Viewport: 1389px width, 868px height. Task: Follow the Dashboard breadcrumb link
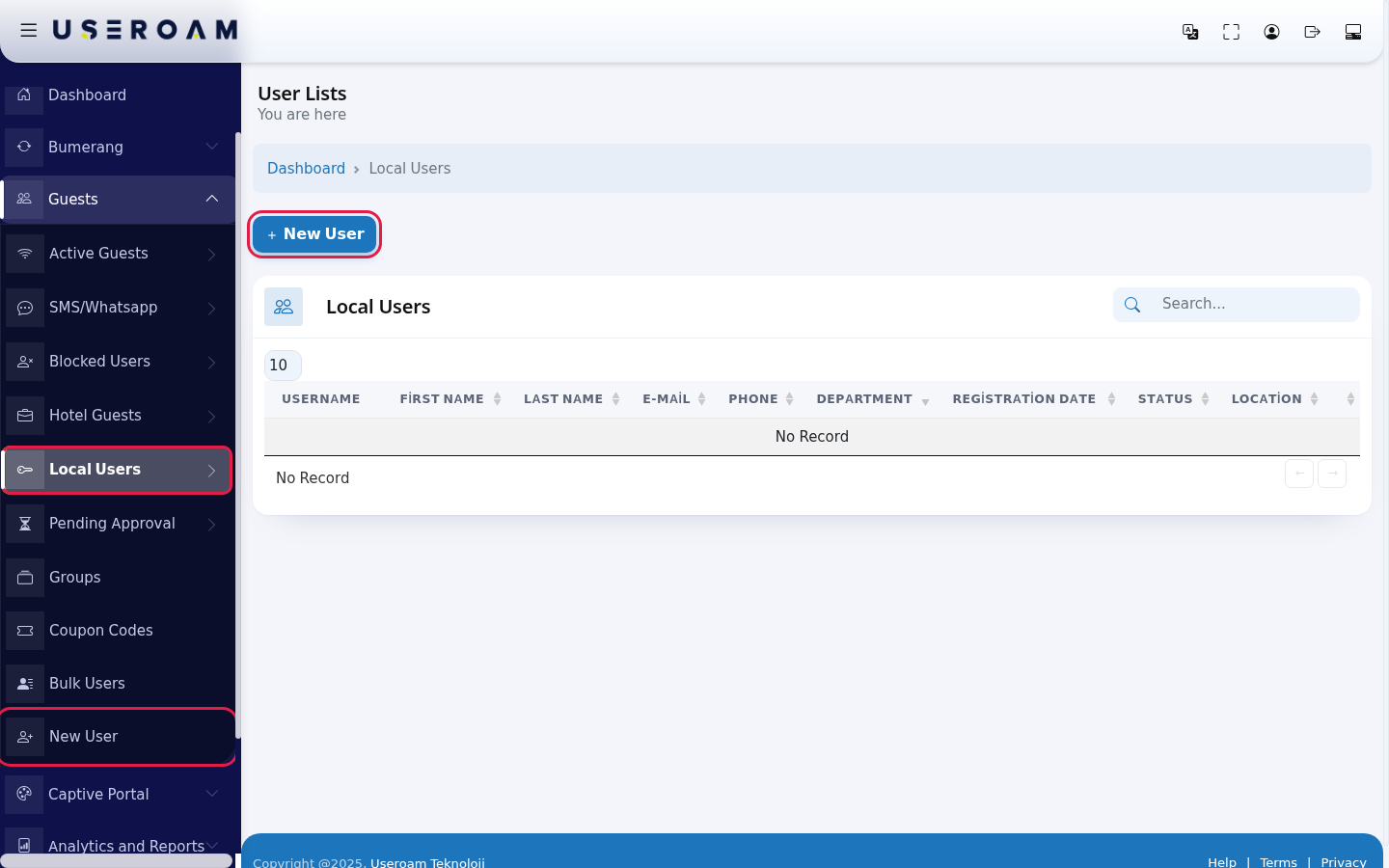click(x=306, y=168)
